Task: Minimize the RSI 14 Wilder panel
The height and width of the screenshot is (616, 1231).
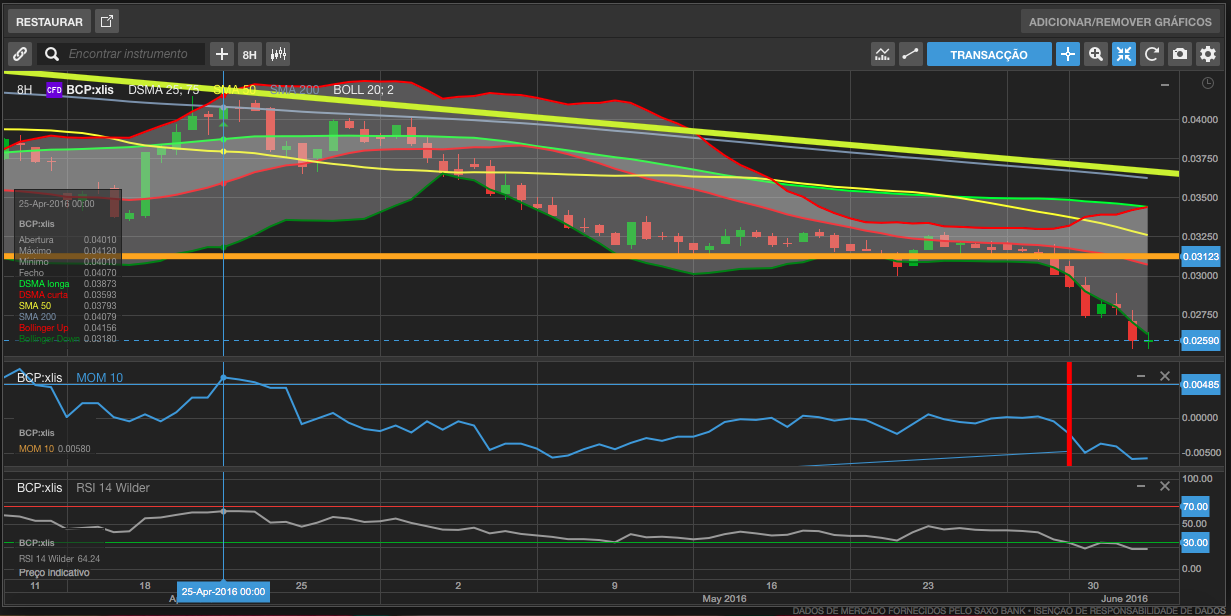Action: click(1141, 486)
